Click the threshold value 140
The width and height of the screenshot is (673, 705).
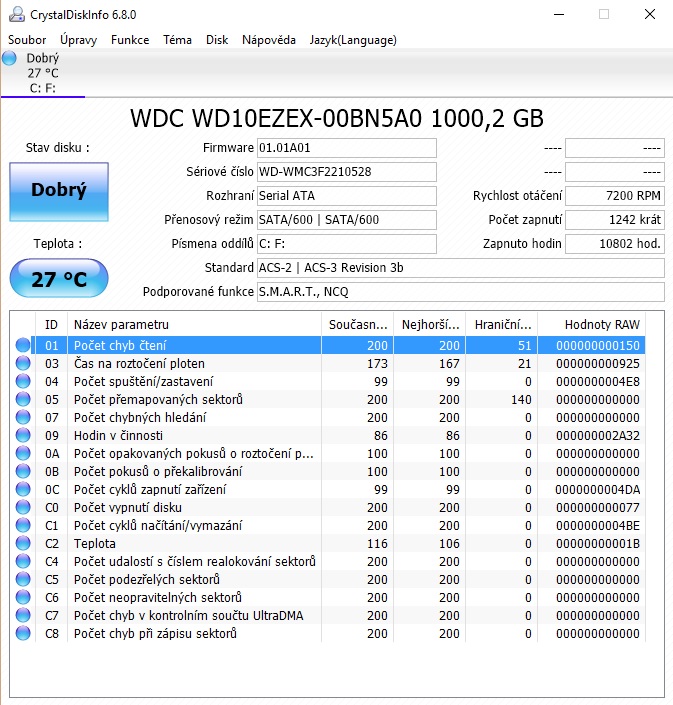click(521, 399)
